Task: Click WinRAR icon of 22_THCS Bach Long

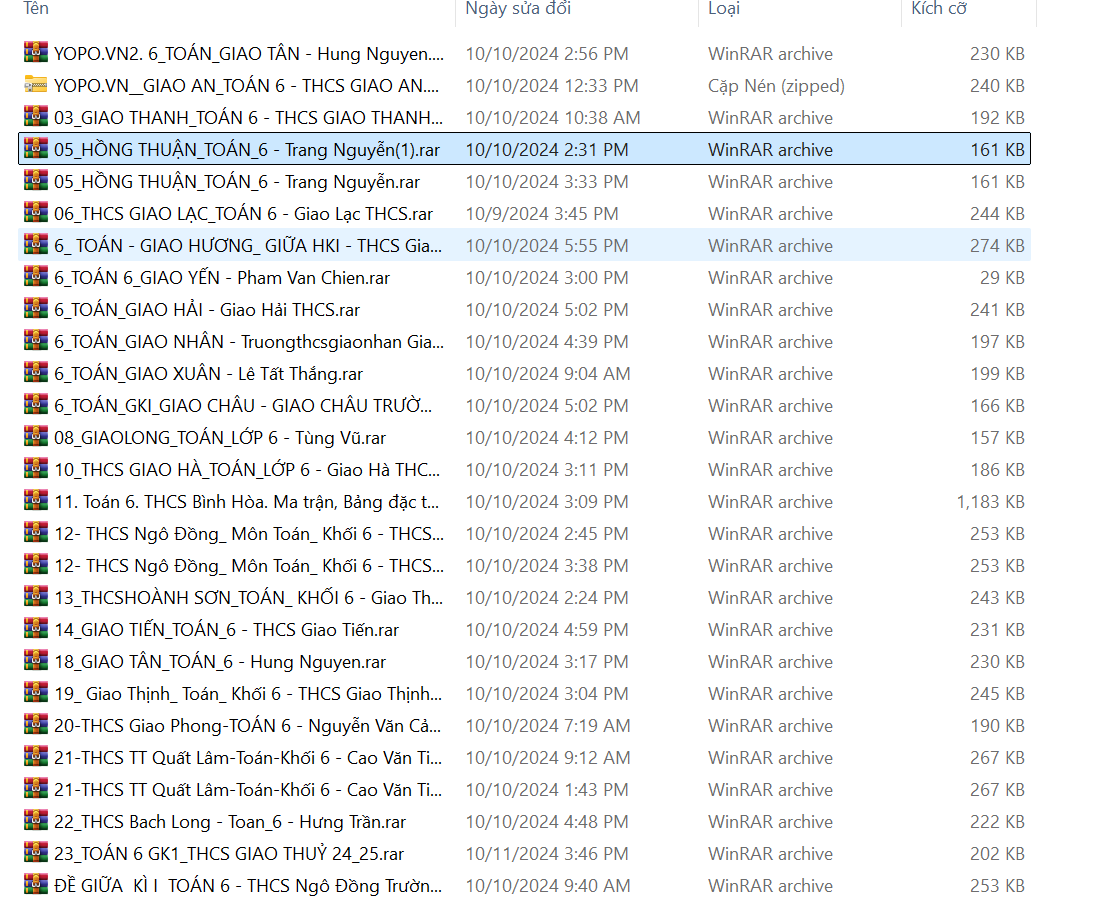Action: [x=36, y=822]
